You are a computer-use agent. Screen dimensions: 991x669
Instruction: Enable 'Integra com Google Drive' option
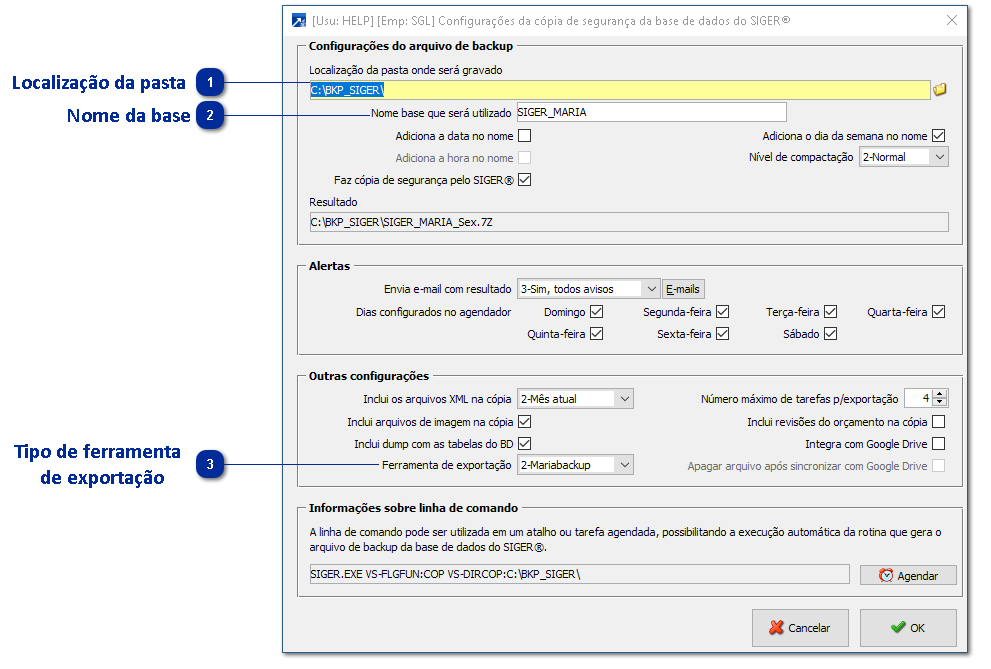[x=938, y=444]
